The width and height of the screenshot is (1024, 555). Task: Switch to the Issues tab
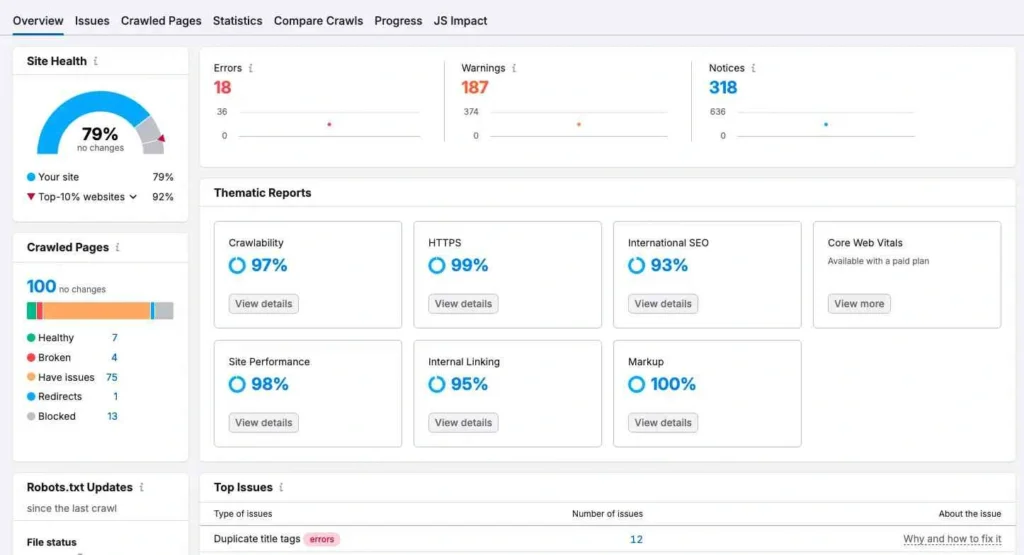pos(92,20)
